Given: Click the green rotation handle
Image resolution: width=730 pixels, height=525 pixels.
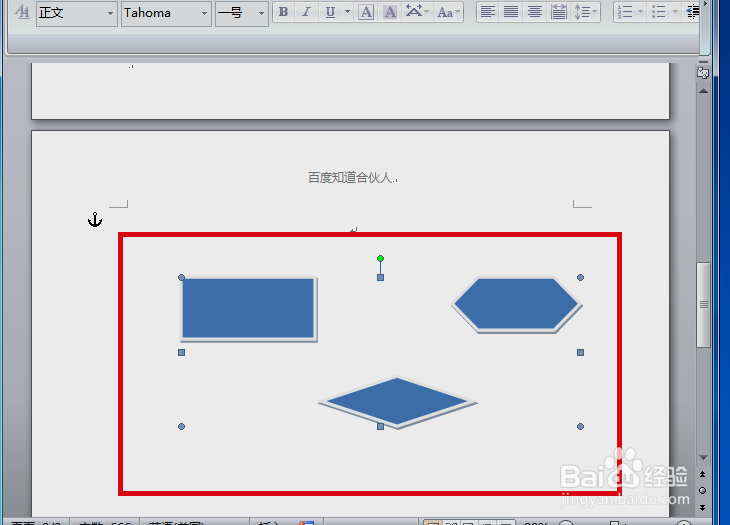Looking at the screenshot, I should coord(380,258).
